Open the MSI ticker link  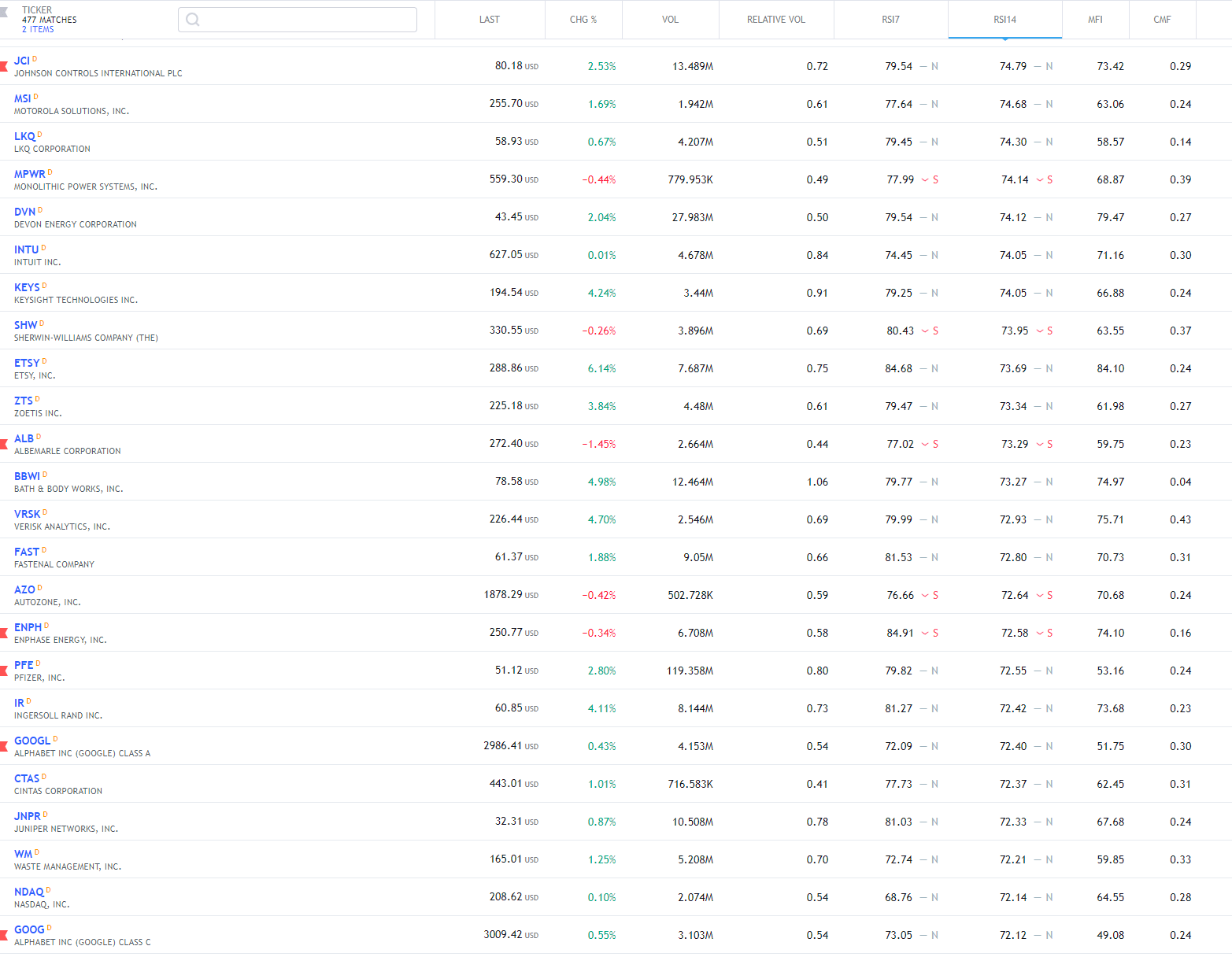(23, 98)
